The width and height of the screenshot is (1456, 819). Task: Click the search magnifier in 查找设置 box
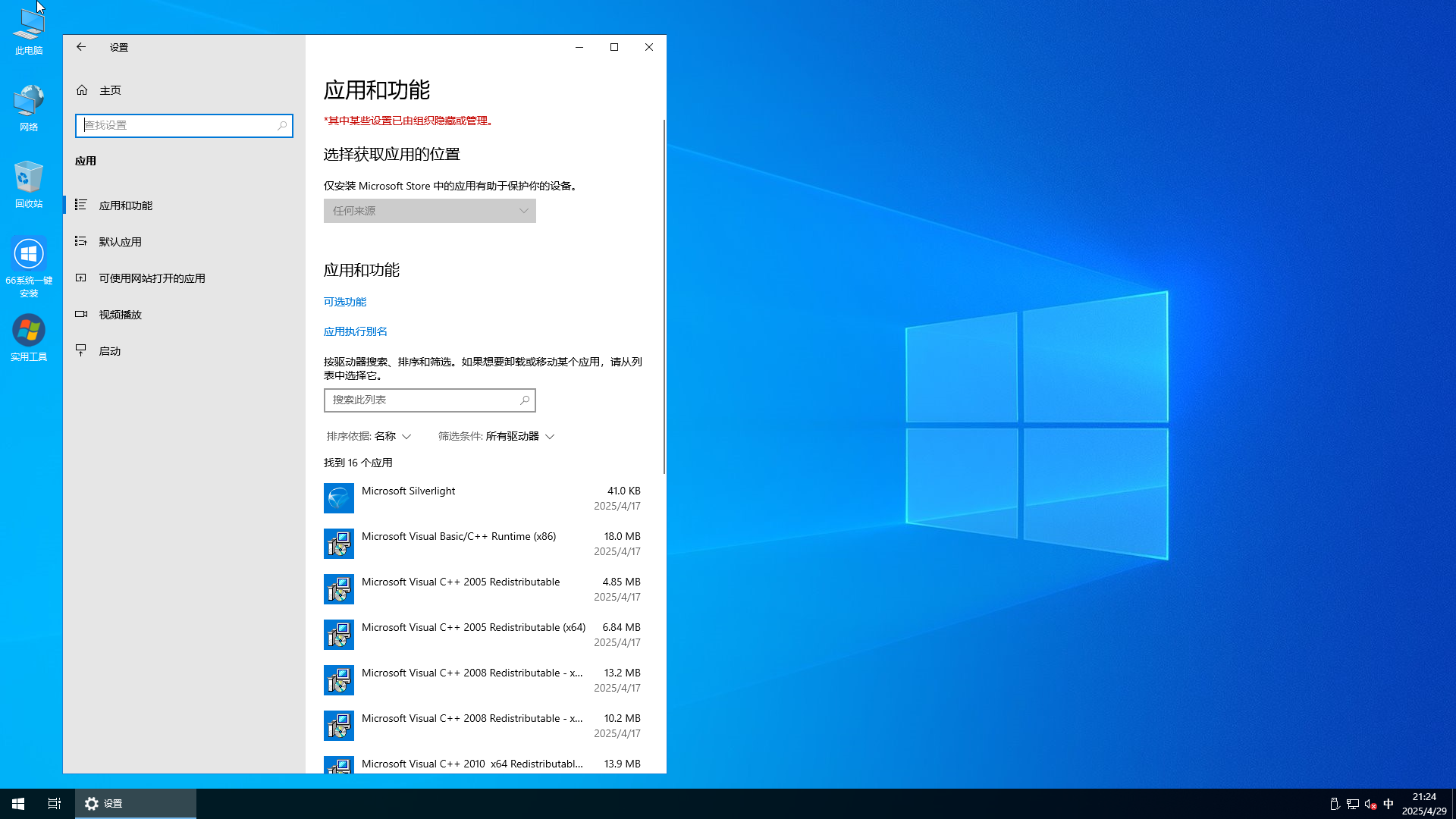tap(282, 126)
